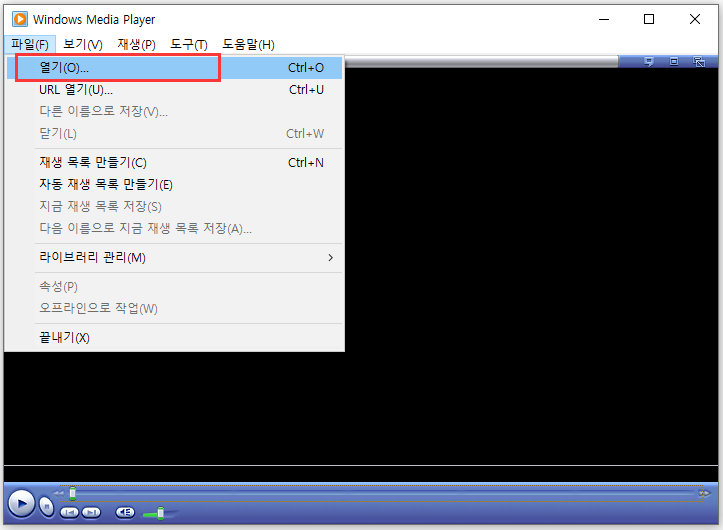Screen dimensions: 723x530
Task: Click the switch-to-full-mode icon with the arrow
Action: click(x=699, y=61)
